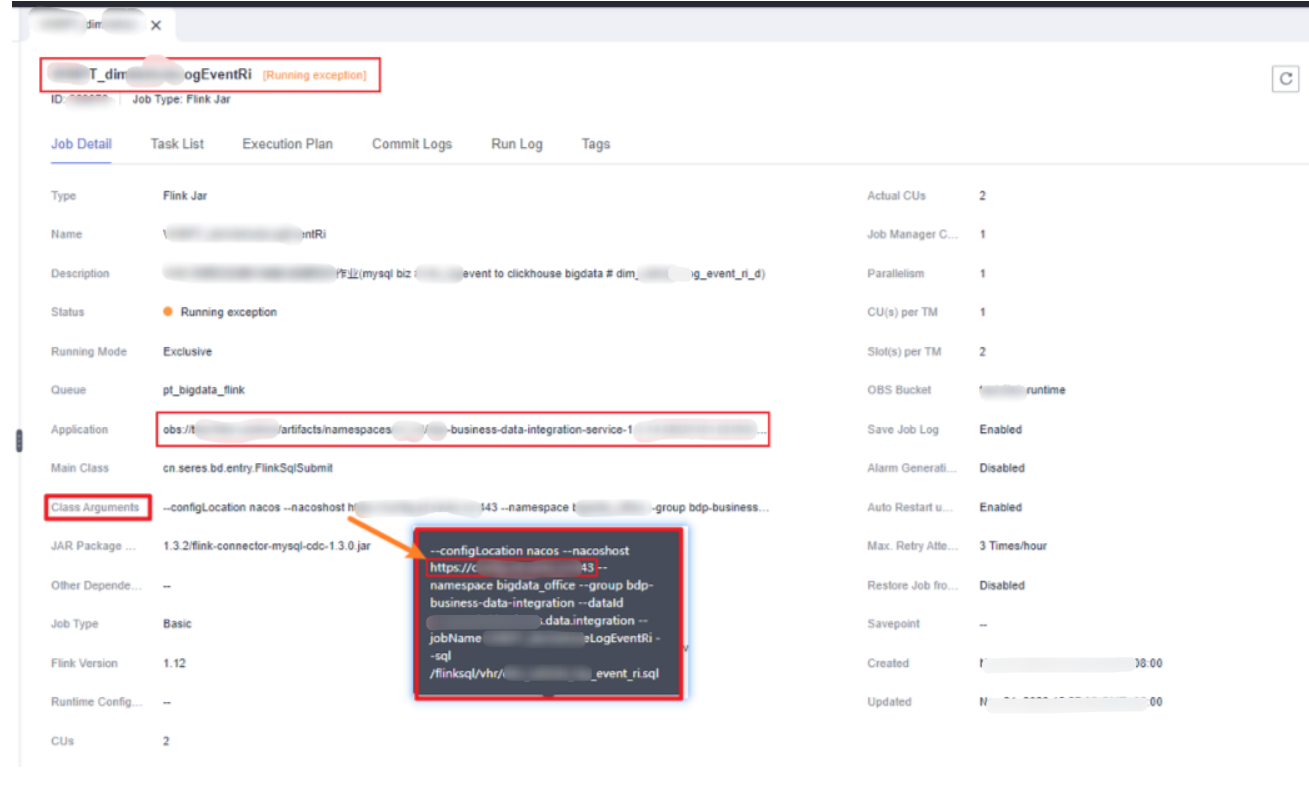Click the Job Manager C... value 1
This screenshot has width=1309, height=808.
[982, 234]
